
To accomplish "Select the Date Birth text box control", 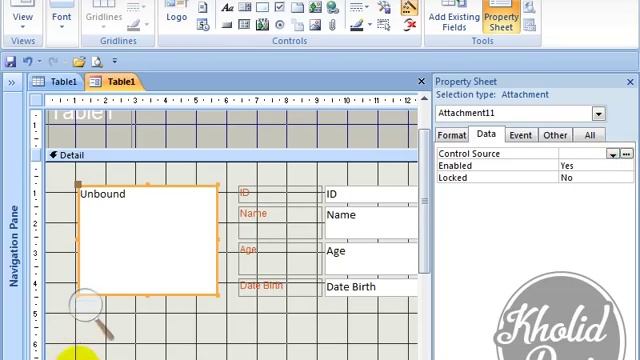I will pyautogui.click(x=371, y=287).
